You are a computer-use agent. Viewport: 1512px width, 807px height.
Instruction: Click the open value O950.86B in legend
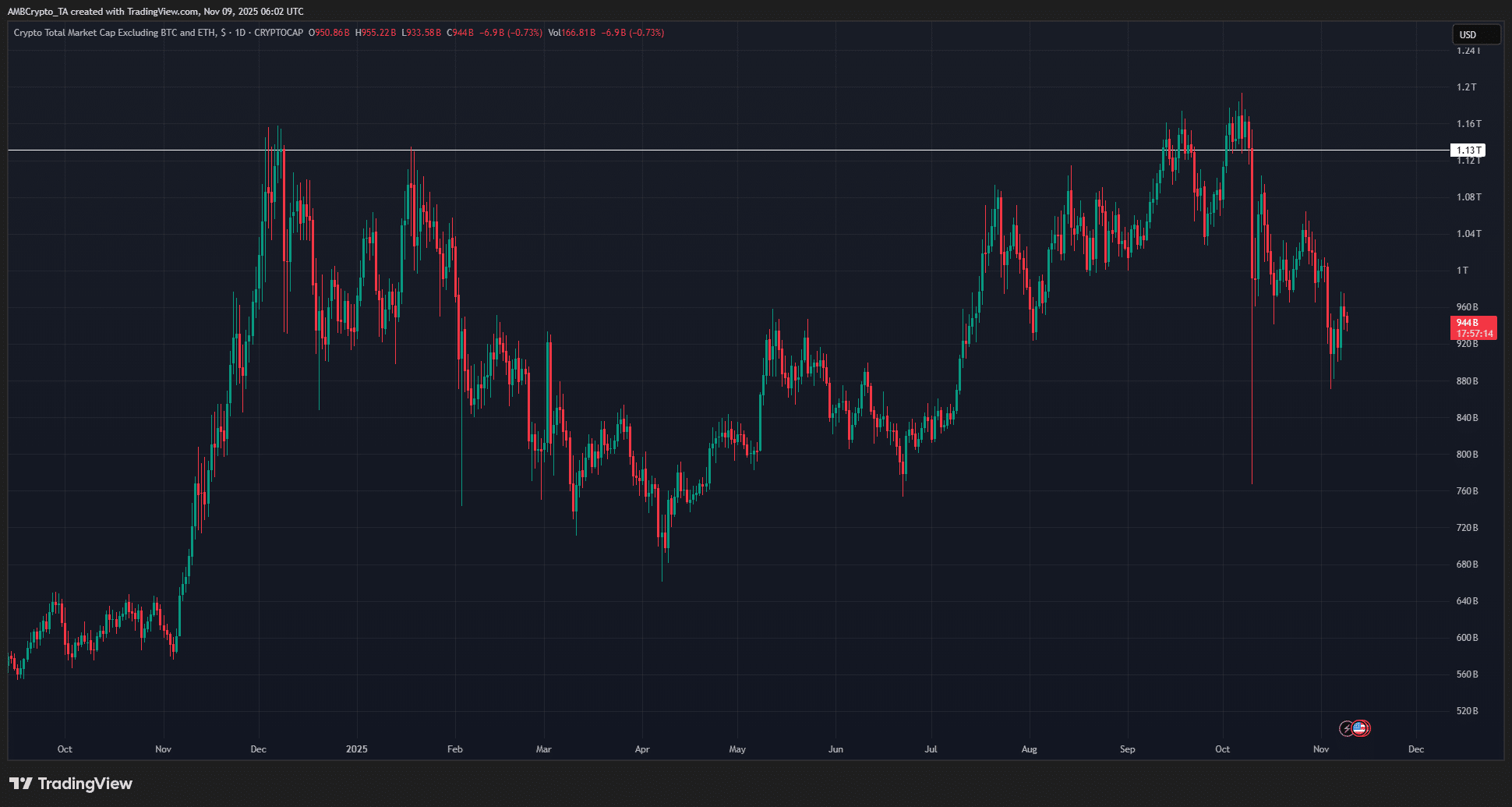point(329,33)
